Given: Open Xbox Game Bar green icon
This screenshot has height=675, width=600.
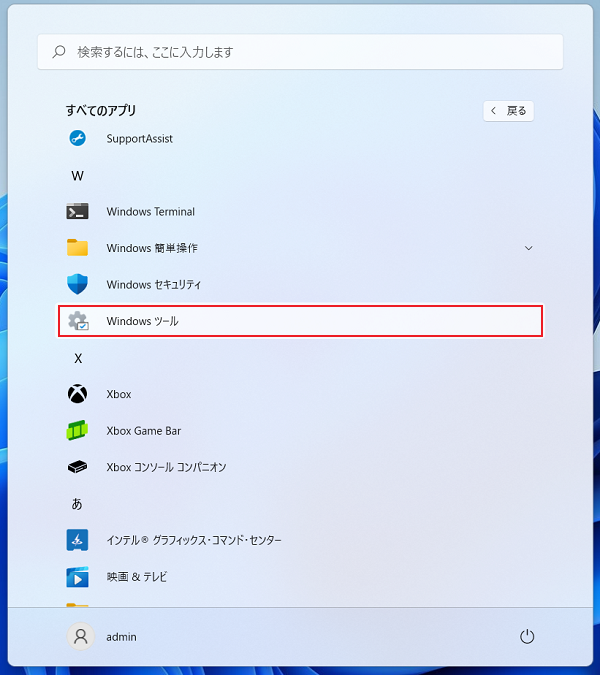Looking at the screenshot, I should 77,431.
